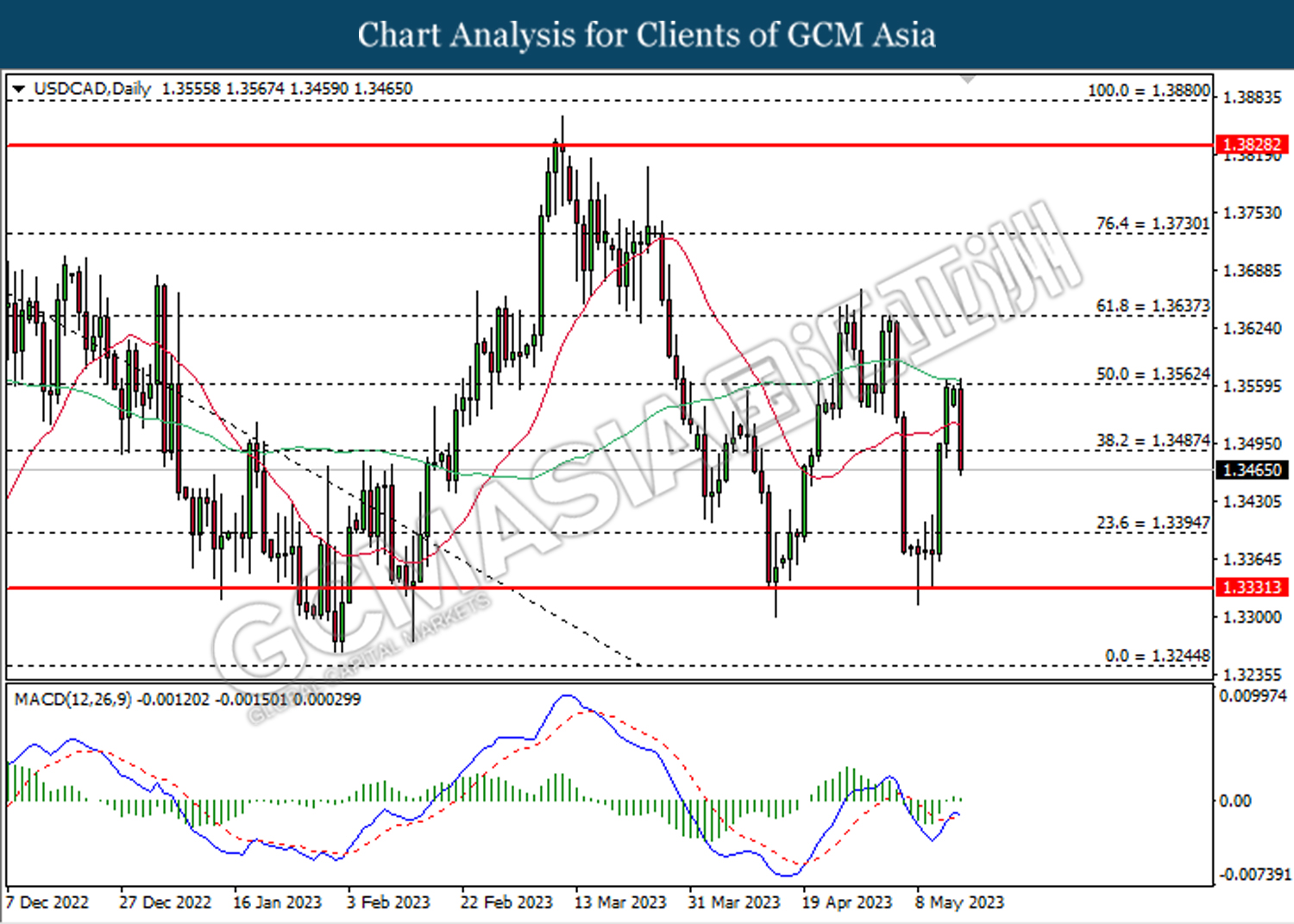Click the 1.34950 price axis value

[x=1253, y=443]
